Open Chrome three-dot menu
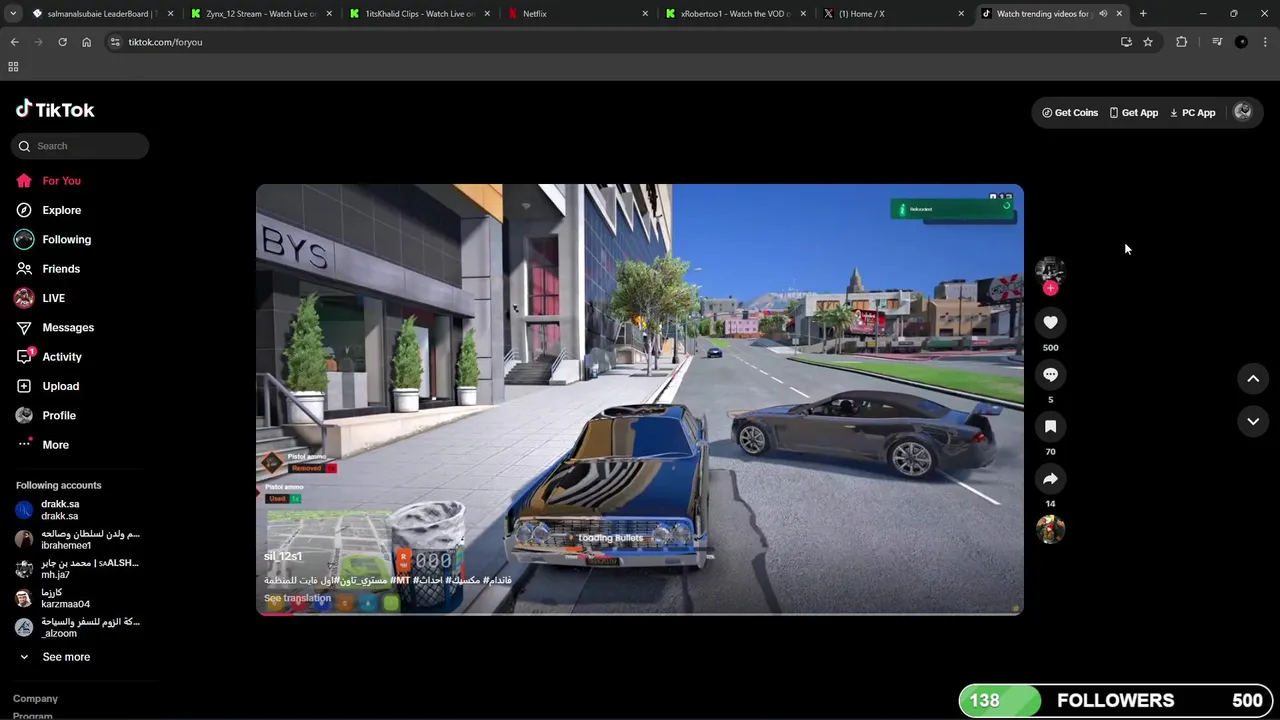Viewport: 1280px width, 720px height. pos(1265,42)
